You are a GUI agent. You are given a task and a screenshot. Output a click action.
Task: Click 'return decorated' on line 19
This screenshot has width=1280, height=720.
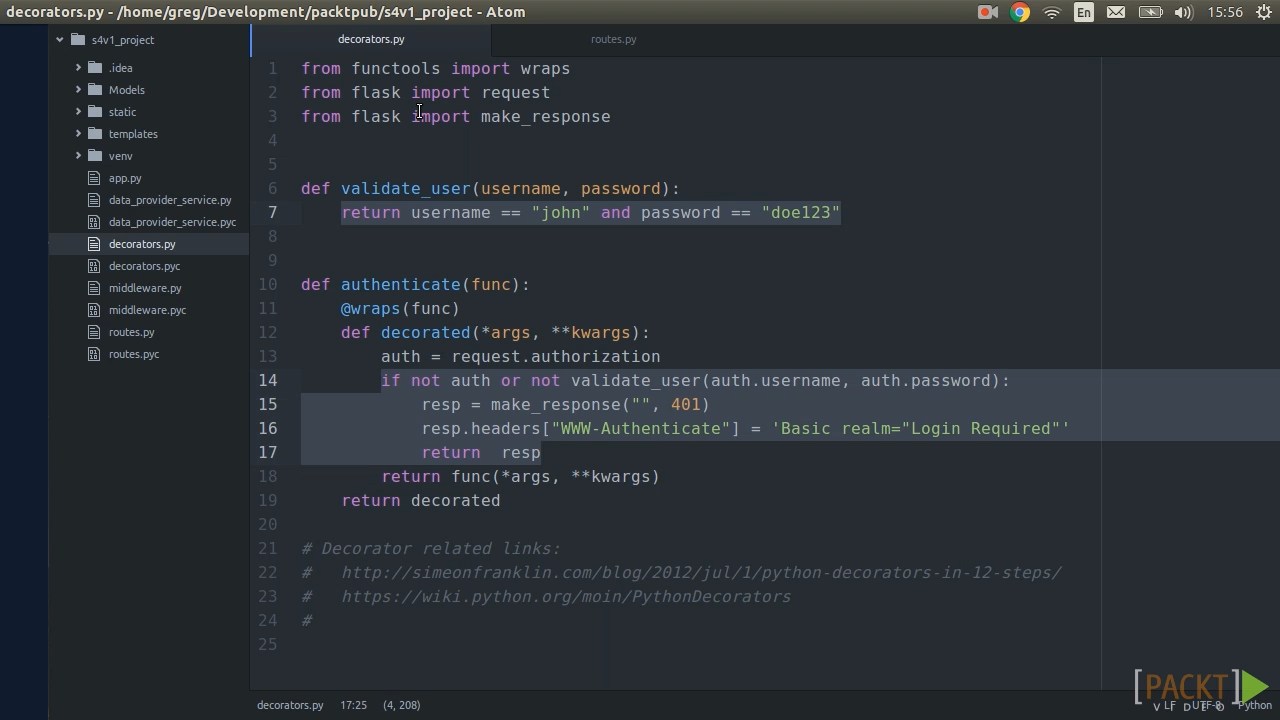[x=421, y=500]
